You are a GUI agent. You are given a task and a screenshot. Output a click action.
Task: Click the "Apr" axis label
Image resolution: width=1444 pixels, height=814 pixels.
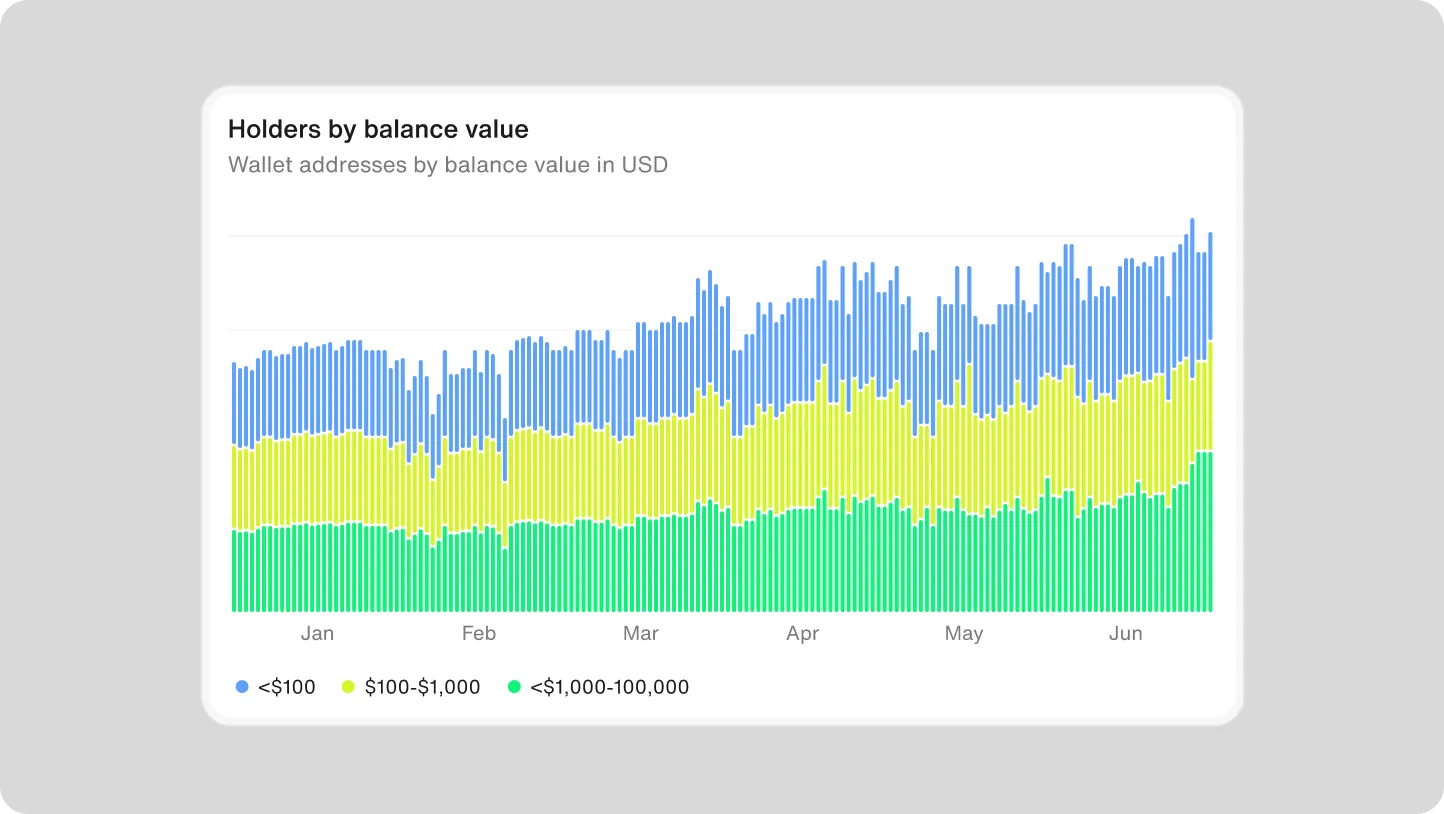(802, 633)
